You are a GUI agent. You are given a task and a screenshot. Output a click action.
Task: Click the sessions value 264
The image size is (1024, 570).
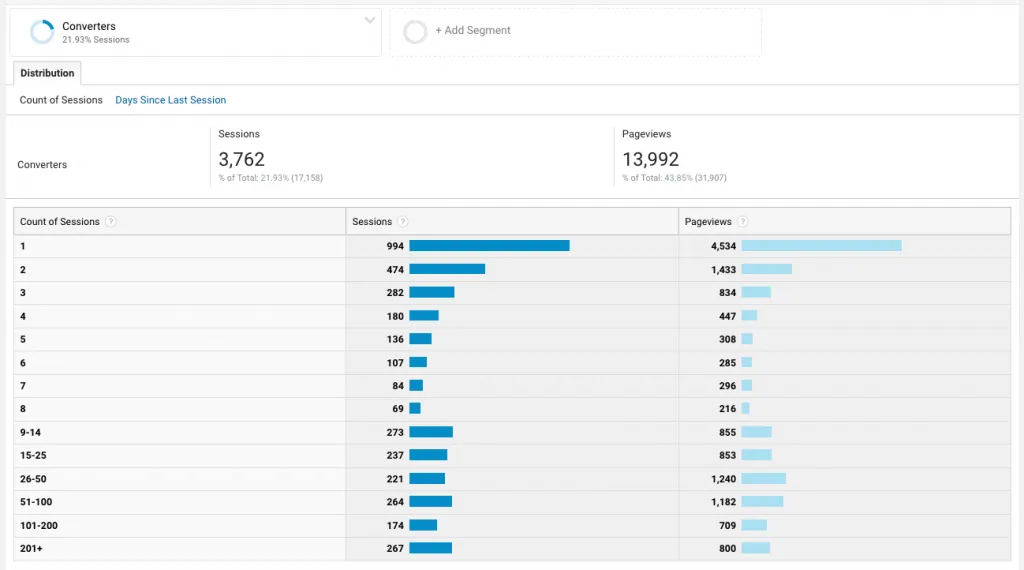(395, 502)
